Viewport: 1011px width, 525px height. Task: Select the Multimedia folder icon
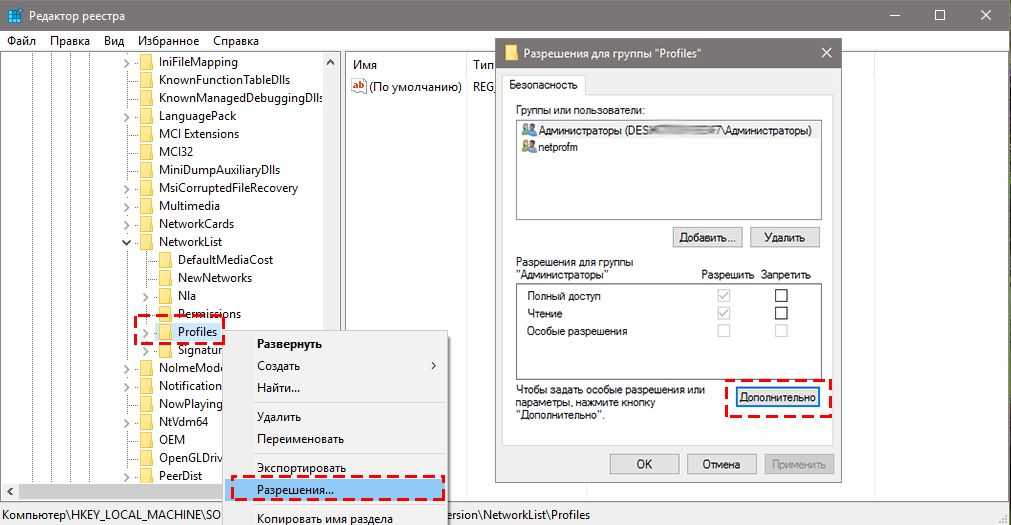[x=147, y=206]
